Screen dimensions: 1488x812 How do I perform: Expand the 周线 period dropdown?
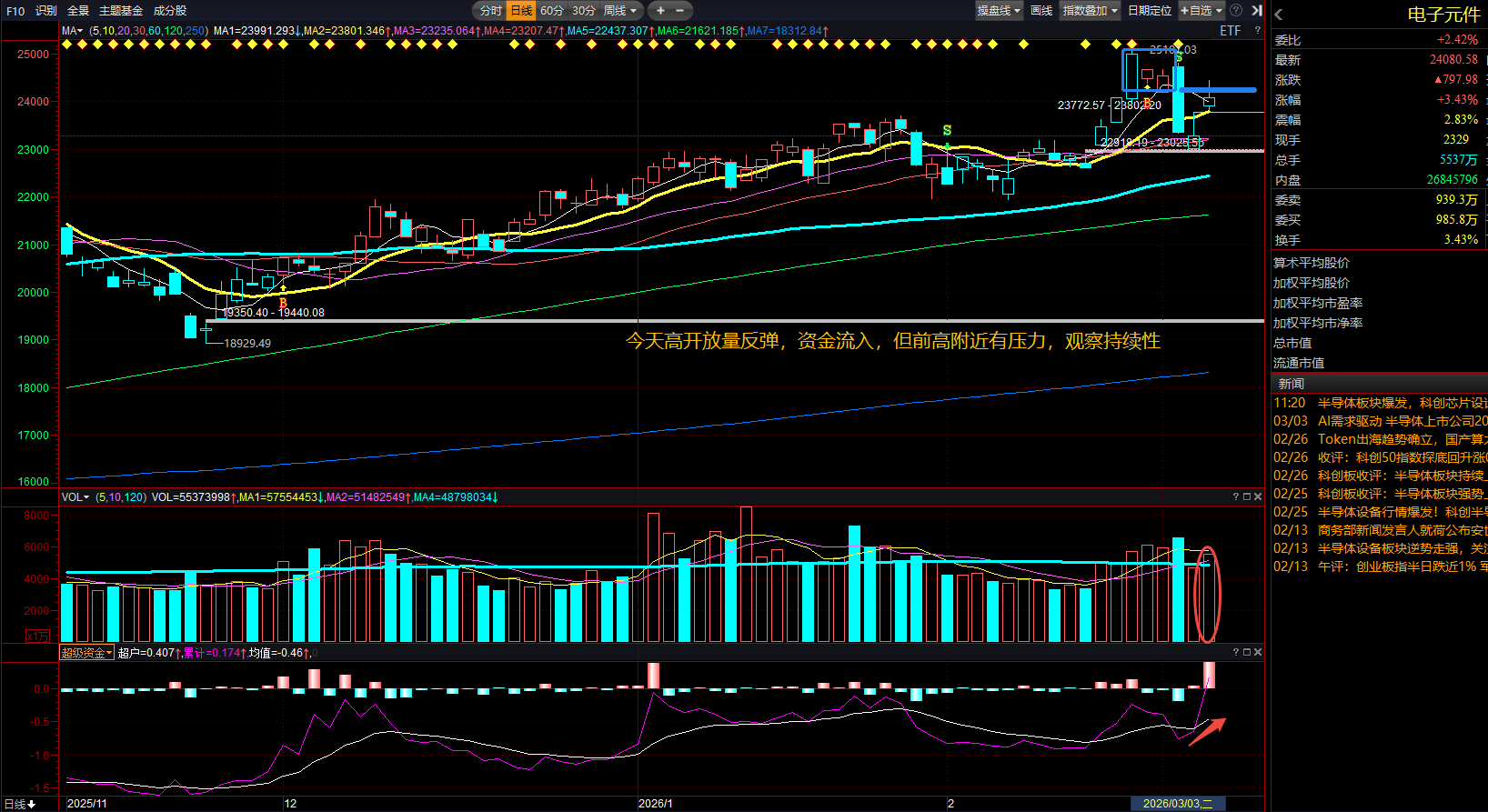point(622,11)
